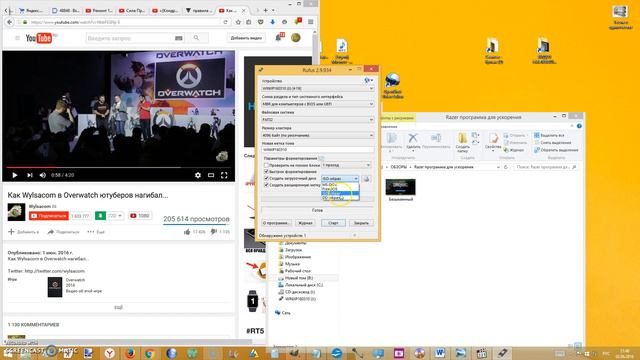Toggle the quick format checkbox
Image resolution: width=640 pixels, height=360 pixels.
[x=267, y=172]
